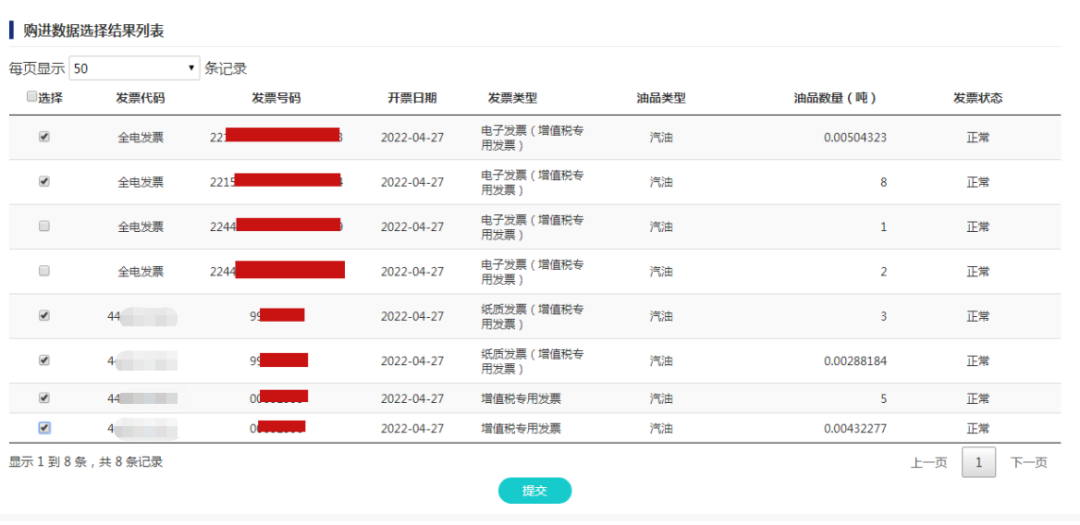Go to previous page via 上一页
The height and width of the screenshot is (525, 1080).
click(928, 462)
